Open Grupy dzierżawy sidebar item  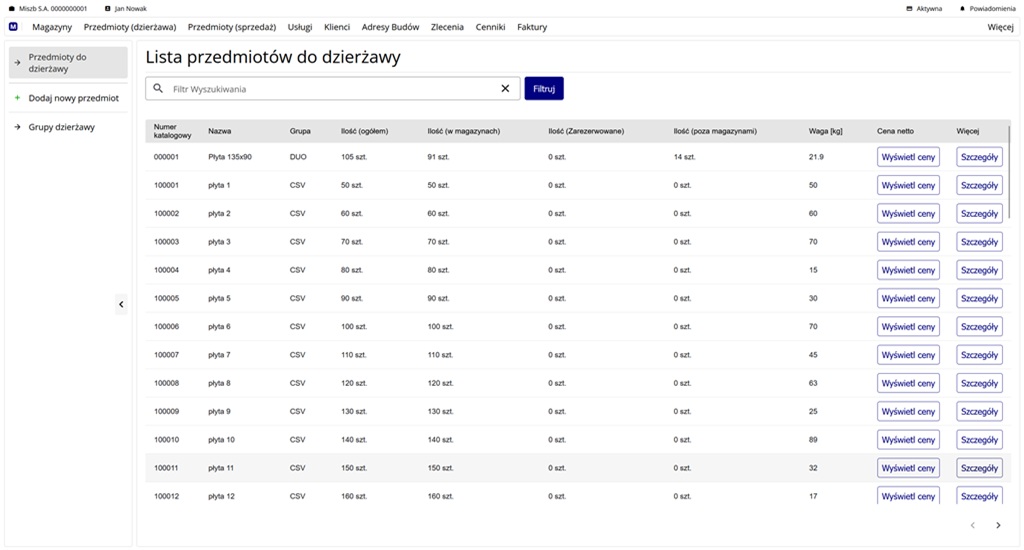click(x=68, y=127)
